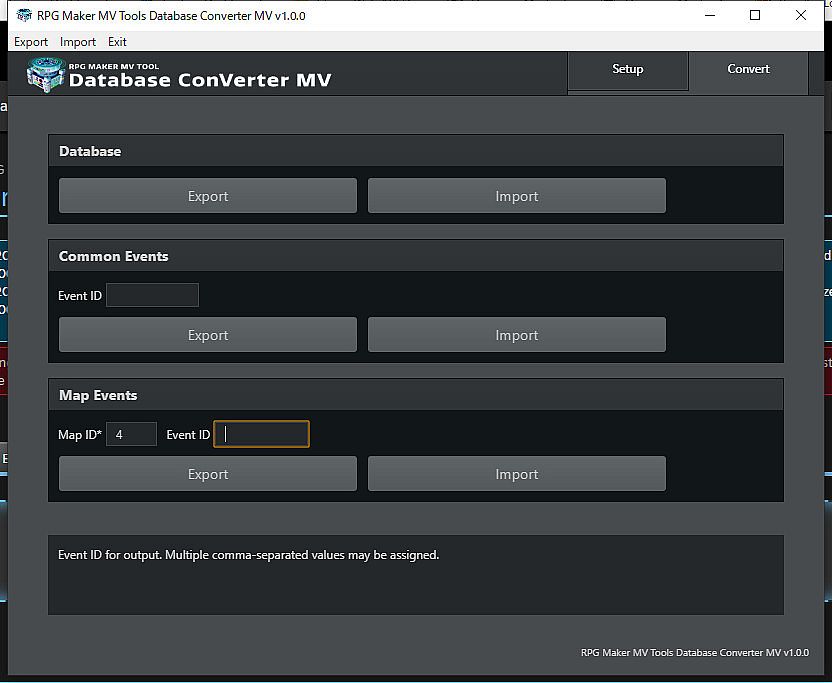The width and height of the screenshot is (832, 683).
Task: Focus the Common Events Event ID field
Action: click(x=152, y=295)
